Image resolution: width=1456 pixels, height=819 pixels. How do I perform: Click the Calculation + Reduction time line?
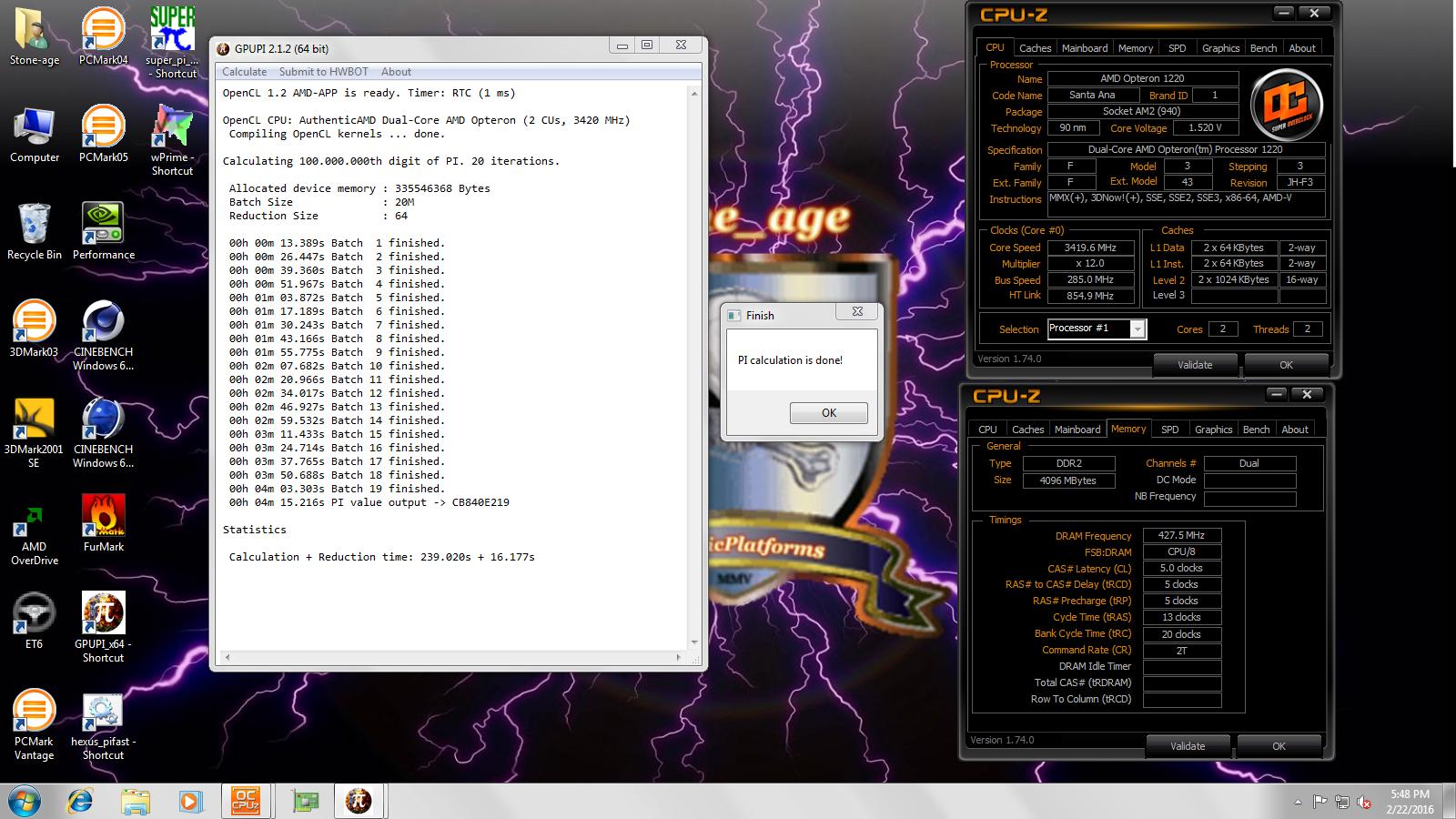[381, 557]
